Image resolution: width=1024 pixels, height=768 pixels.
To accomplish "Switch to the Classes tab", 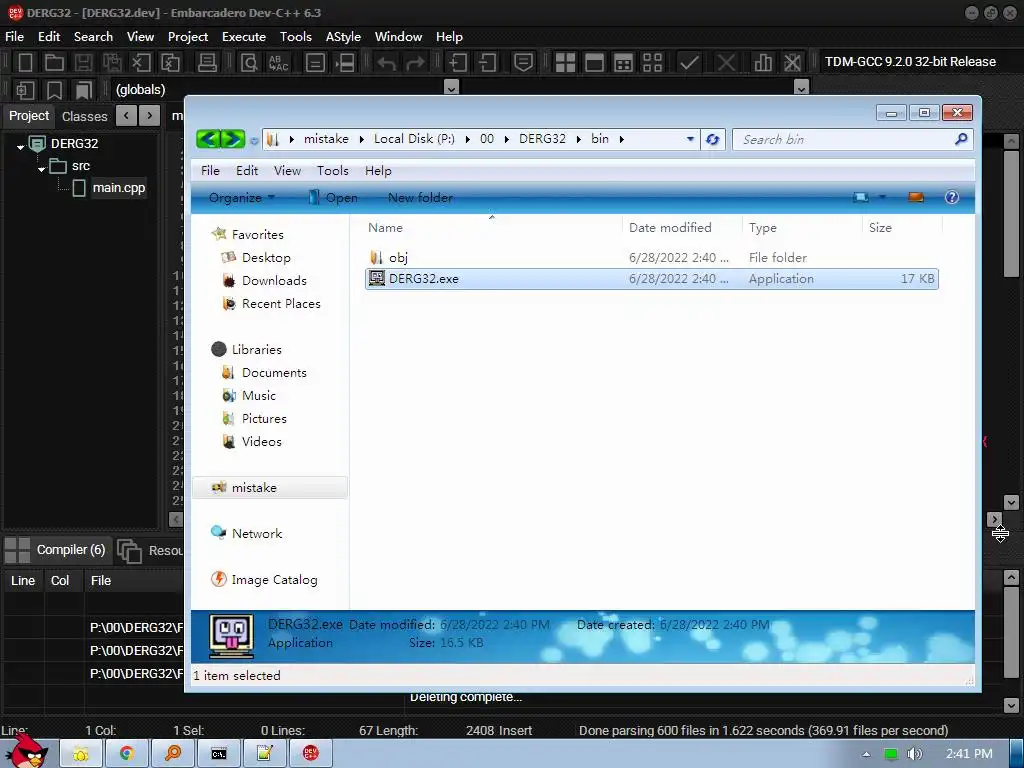I will (x=84, y=116).
